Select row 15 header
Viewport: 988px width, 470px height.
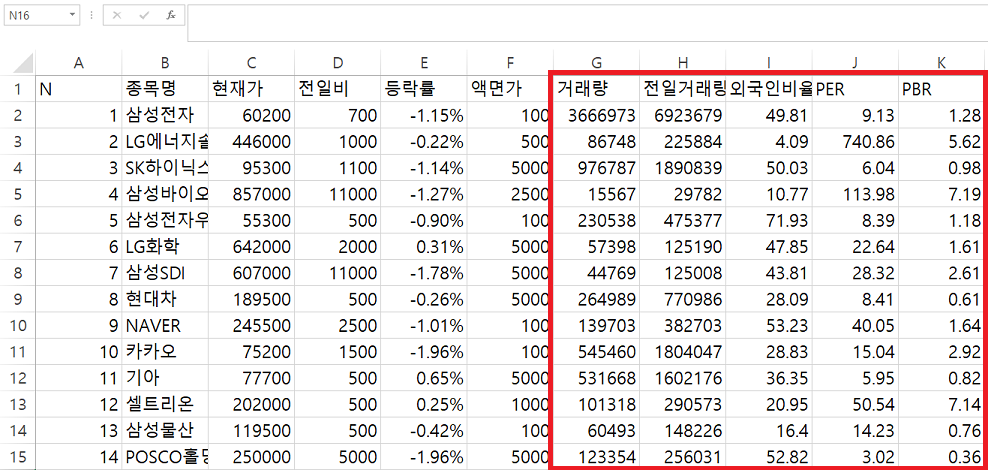(18, 456)
